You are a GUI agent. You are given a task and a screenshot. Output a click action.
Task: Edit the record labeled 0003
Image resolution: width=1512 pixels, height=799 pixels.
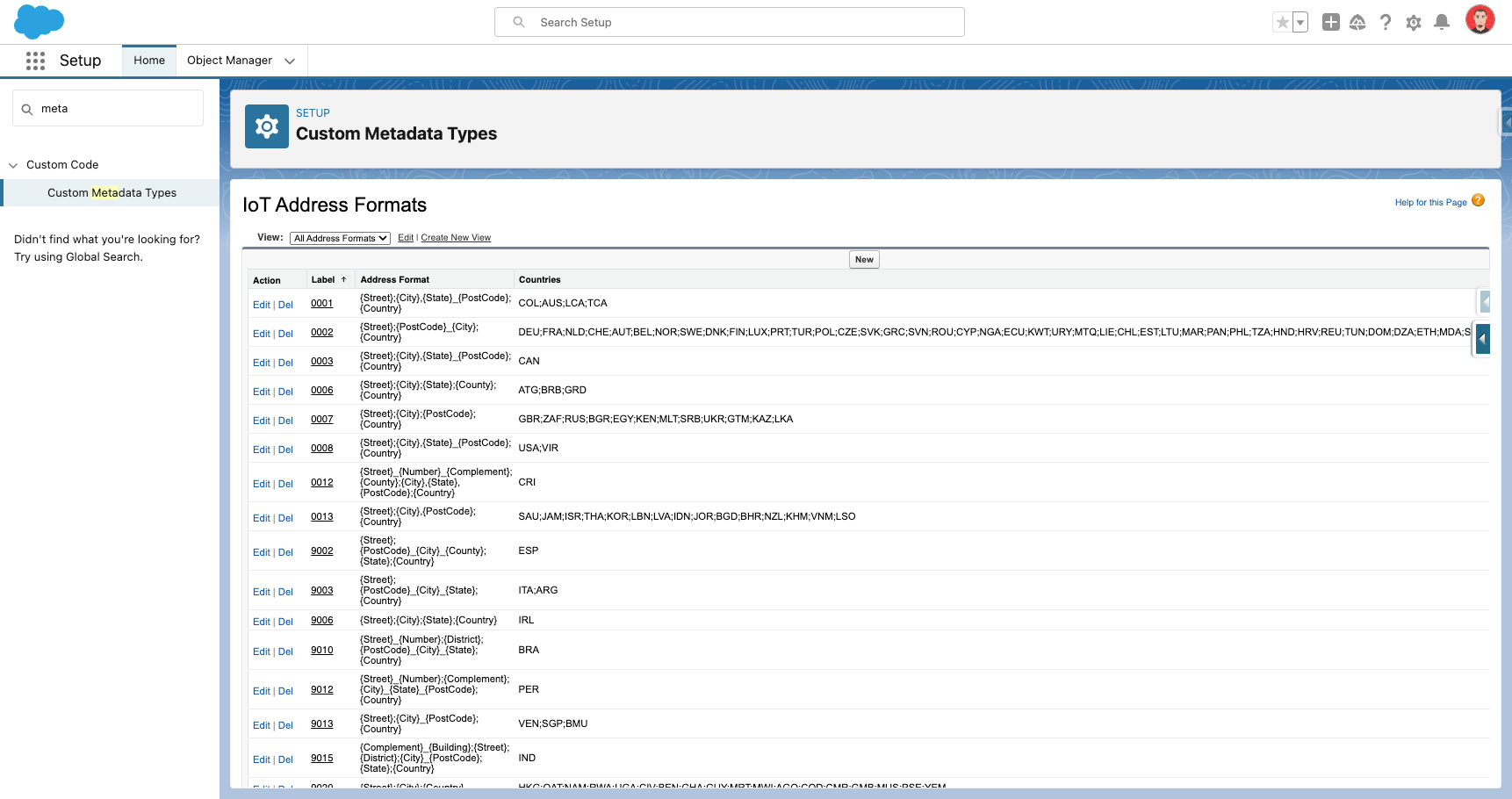262,363
